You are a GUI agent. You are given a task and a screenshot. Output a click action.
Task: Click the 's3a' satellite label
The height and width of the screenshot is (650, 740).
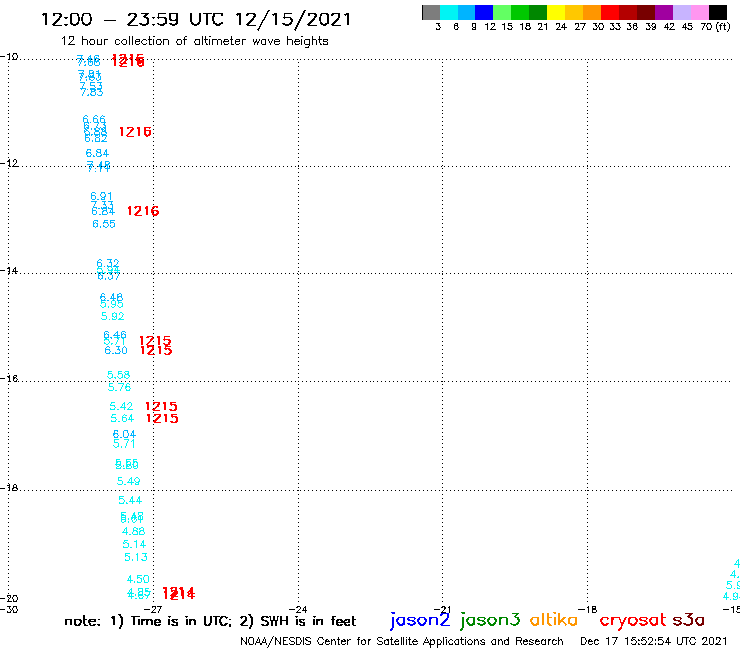(x=689, y=620)
